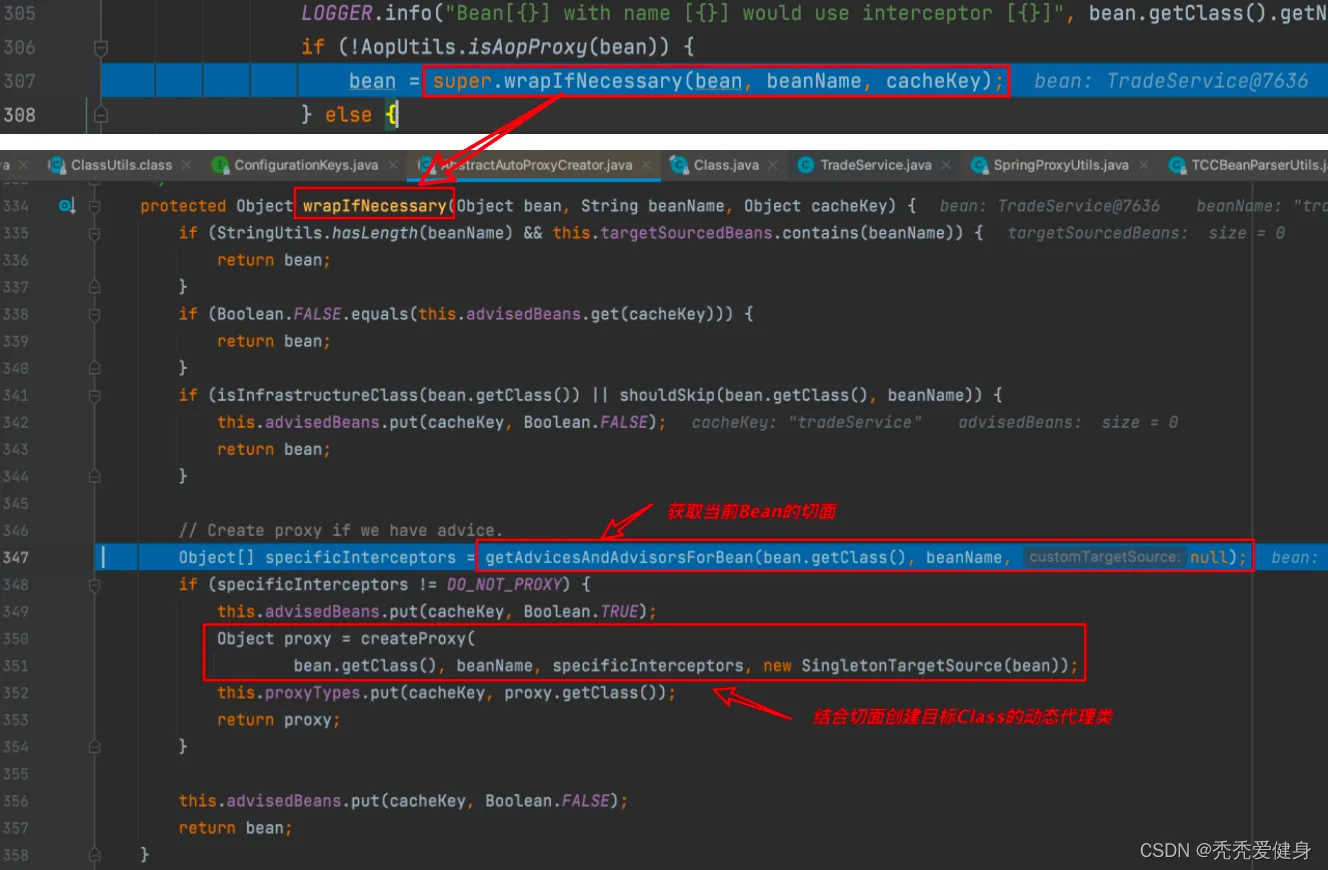Click the specificInterceptors variable on line 347
Image resolution: width=1328 pixels, height=870 pixels.
[360, 557]
